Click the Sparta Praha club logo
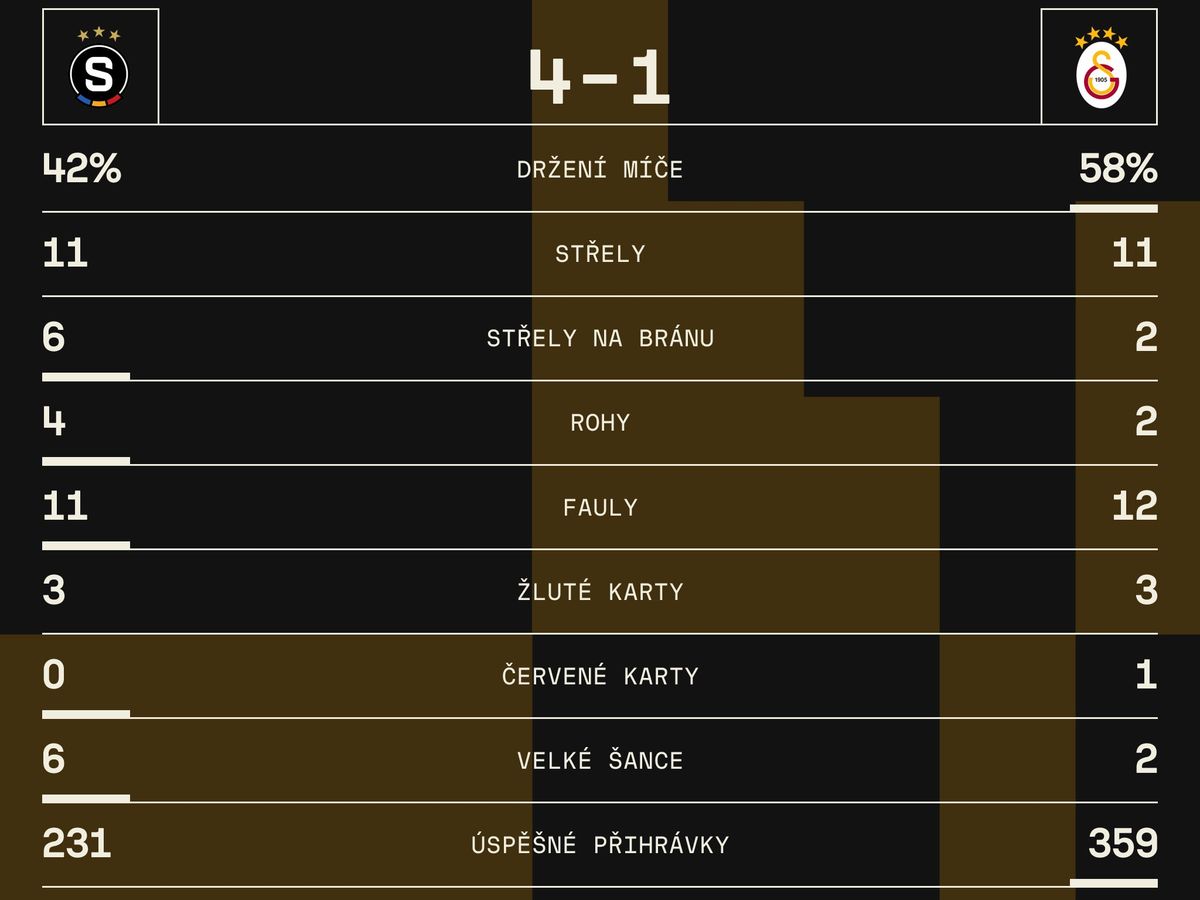 click(100, 67)
